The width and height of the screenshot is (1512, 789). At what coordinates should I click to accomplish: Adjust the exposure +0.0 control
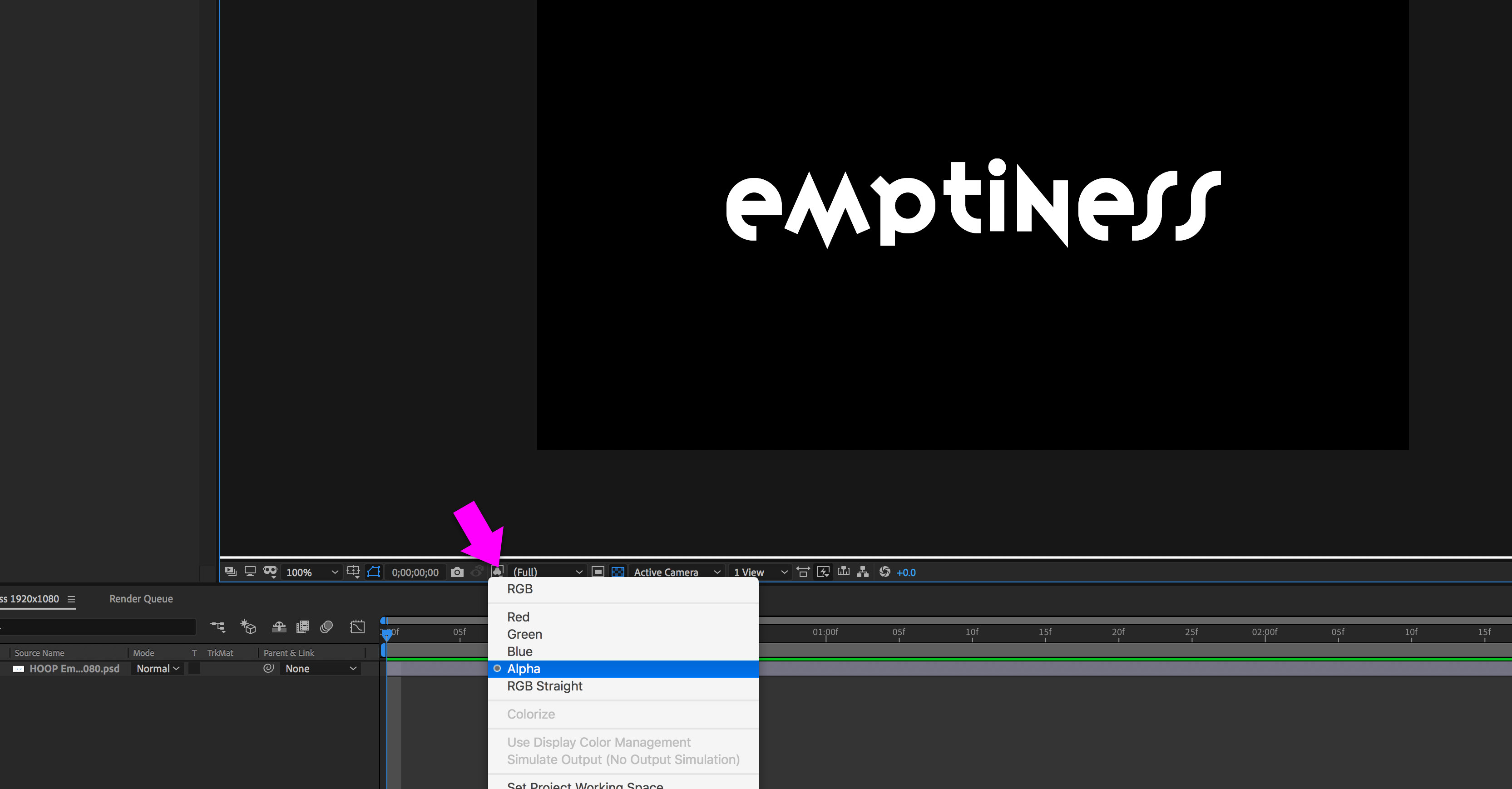tap(906, 572)
